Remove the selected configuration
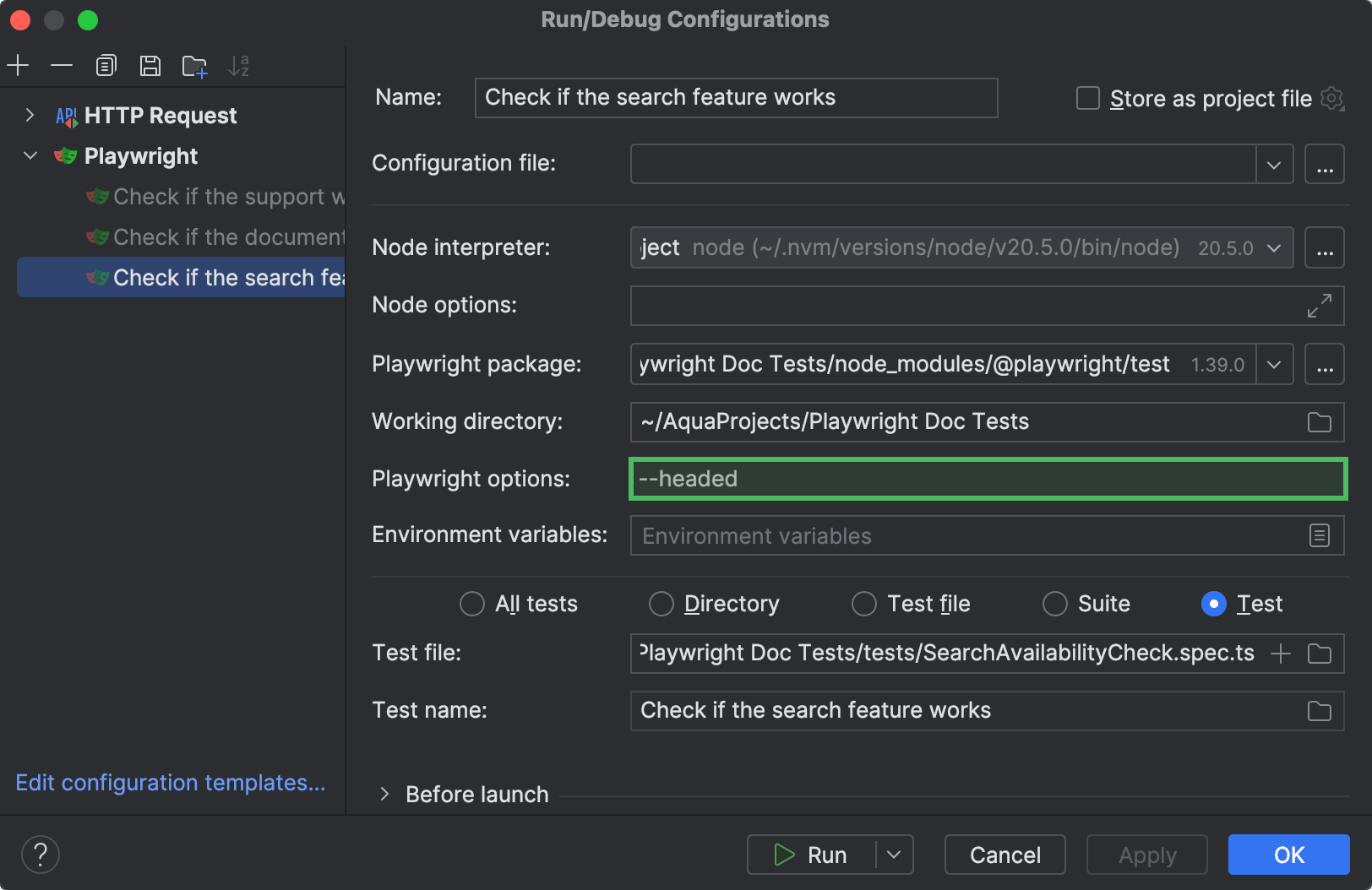This screenshot has width=1372, height=890. coord(62,65)
